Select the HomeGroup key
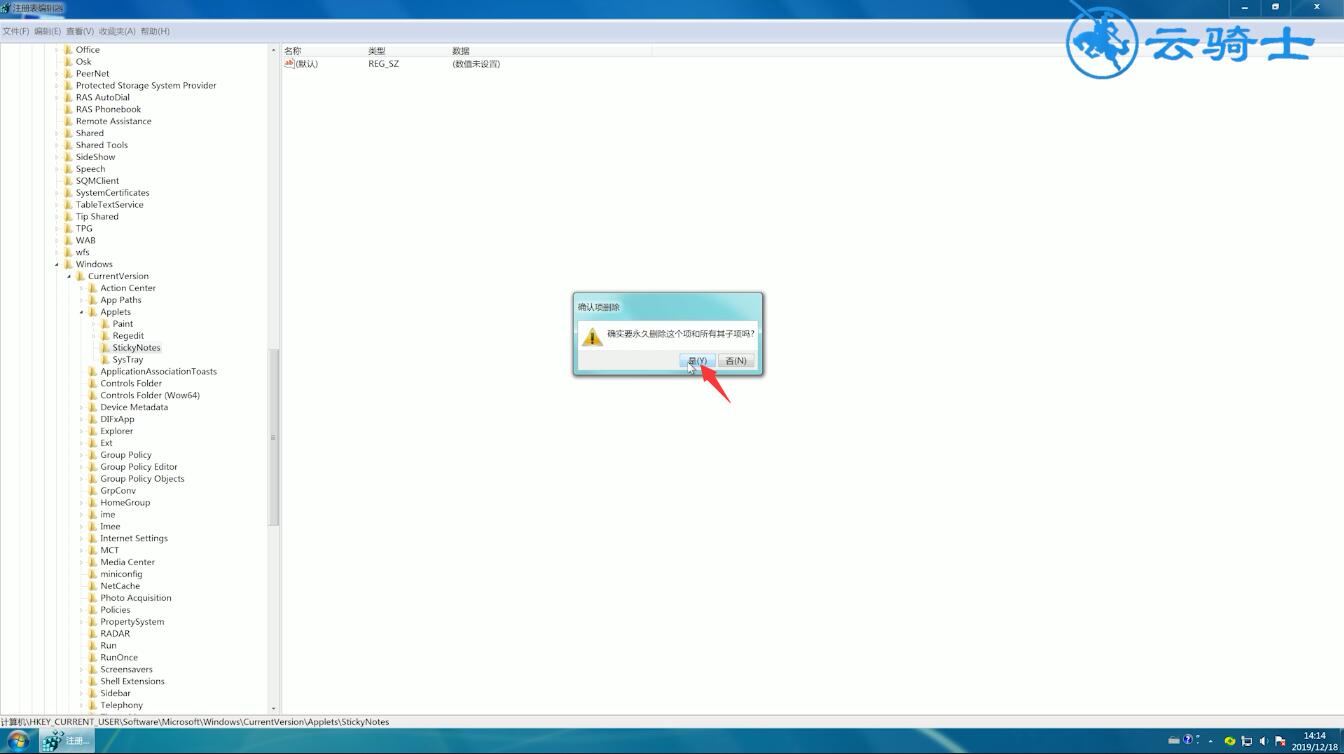The width and height of the screenshot is (1344, 754). (125, 503)
